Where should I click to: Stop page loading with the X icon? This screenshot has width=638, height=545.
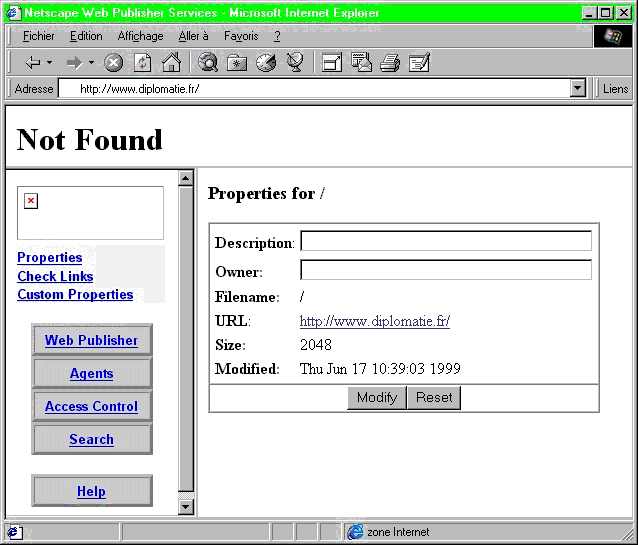[114, 63]
